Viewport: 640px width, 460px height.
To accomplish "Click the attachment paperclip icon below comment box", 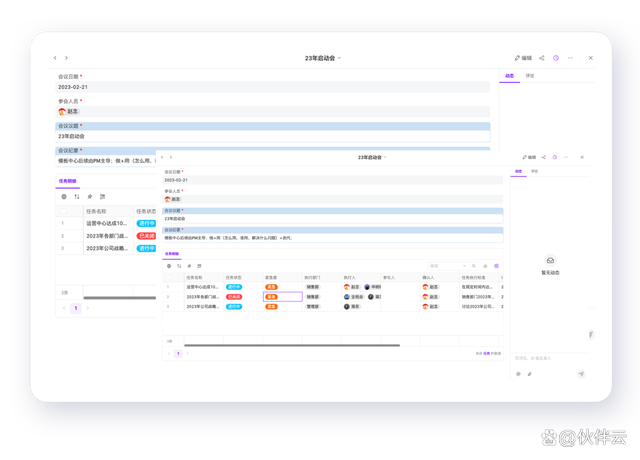I will (x=530, y=374).
